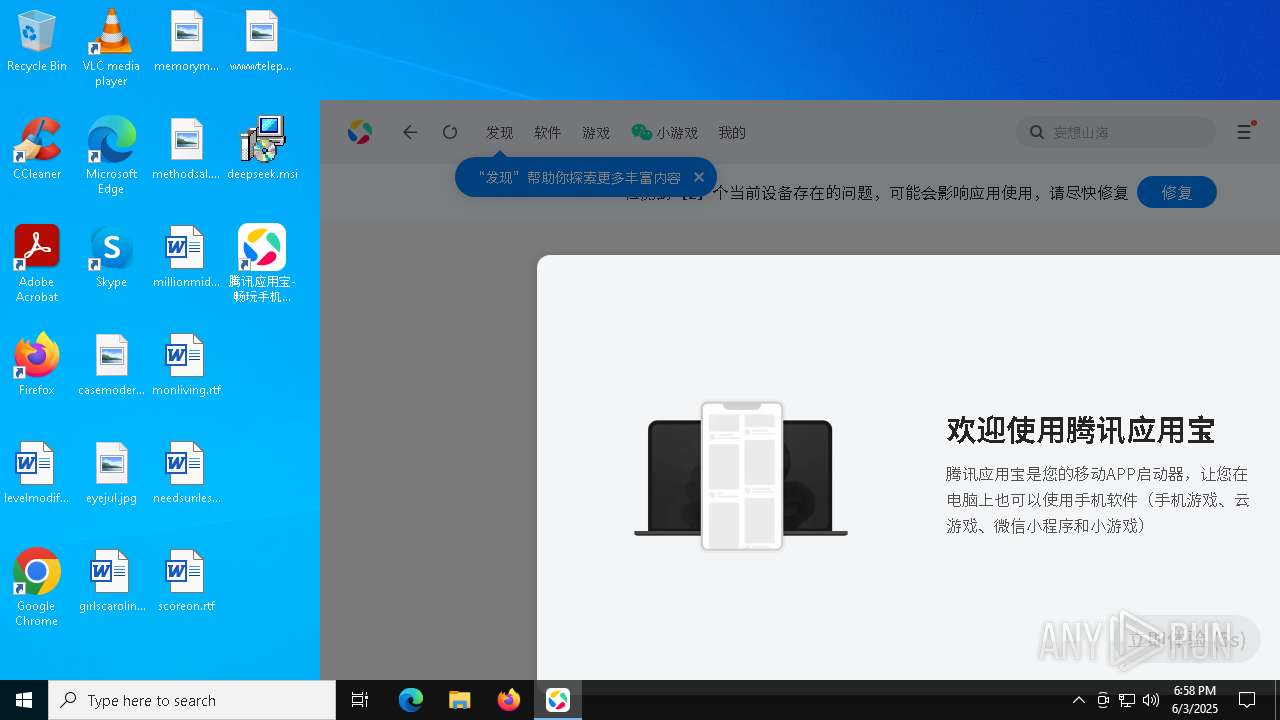
Task: Go back with the arrow button
Action: (410, 132)
